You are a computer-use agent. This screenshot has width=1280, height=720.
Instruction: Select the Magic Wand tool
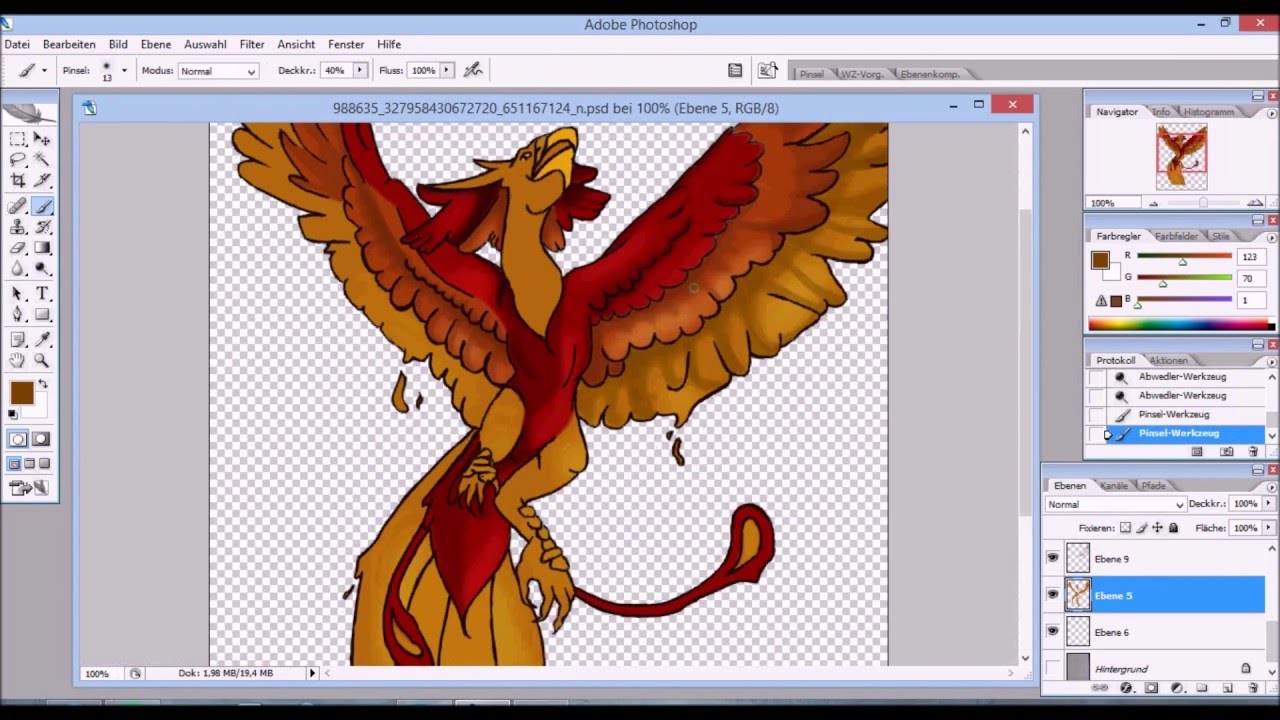(42, 160)
